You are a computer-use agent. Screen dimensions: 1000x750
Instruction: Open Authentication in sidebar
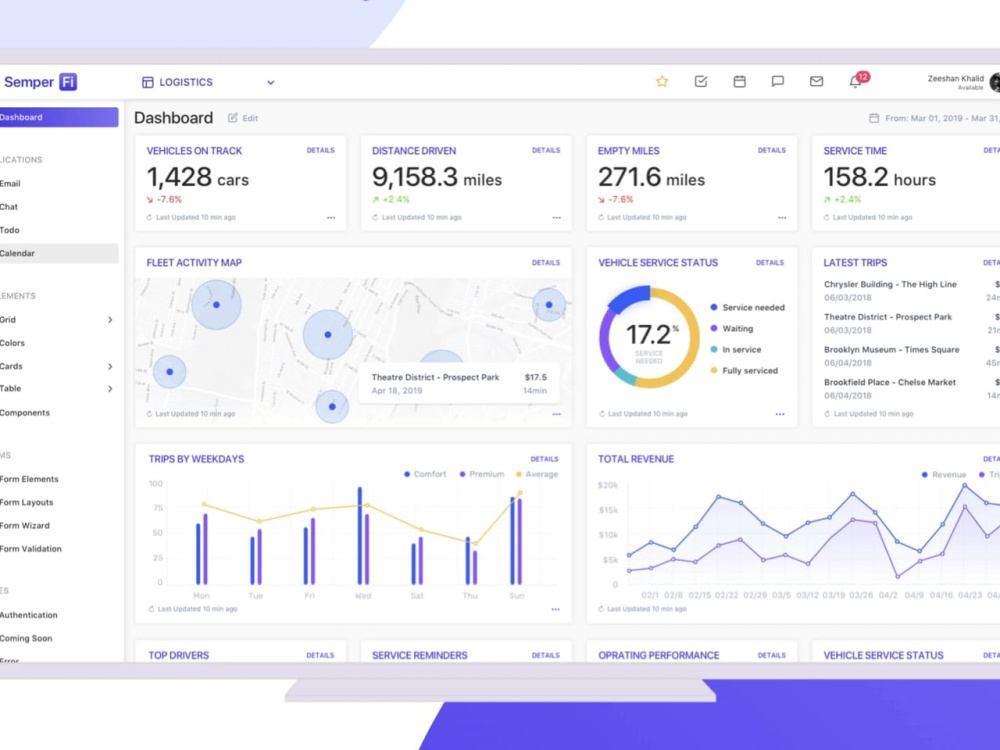click(29, 615)
